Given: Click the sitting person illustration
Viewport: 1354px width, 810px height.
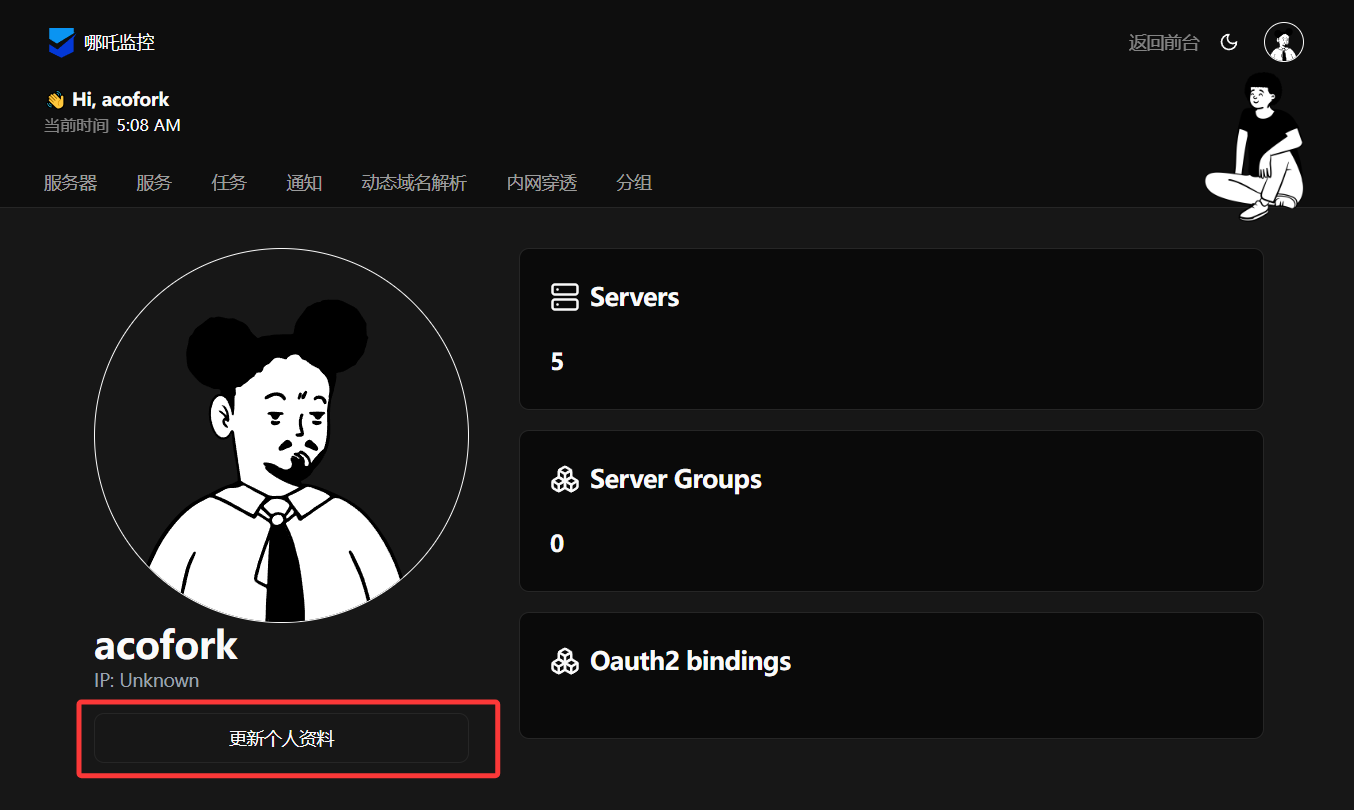Looking at the screenshot, I should tap(1257, 146).
